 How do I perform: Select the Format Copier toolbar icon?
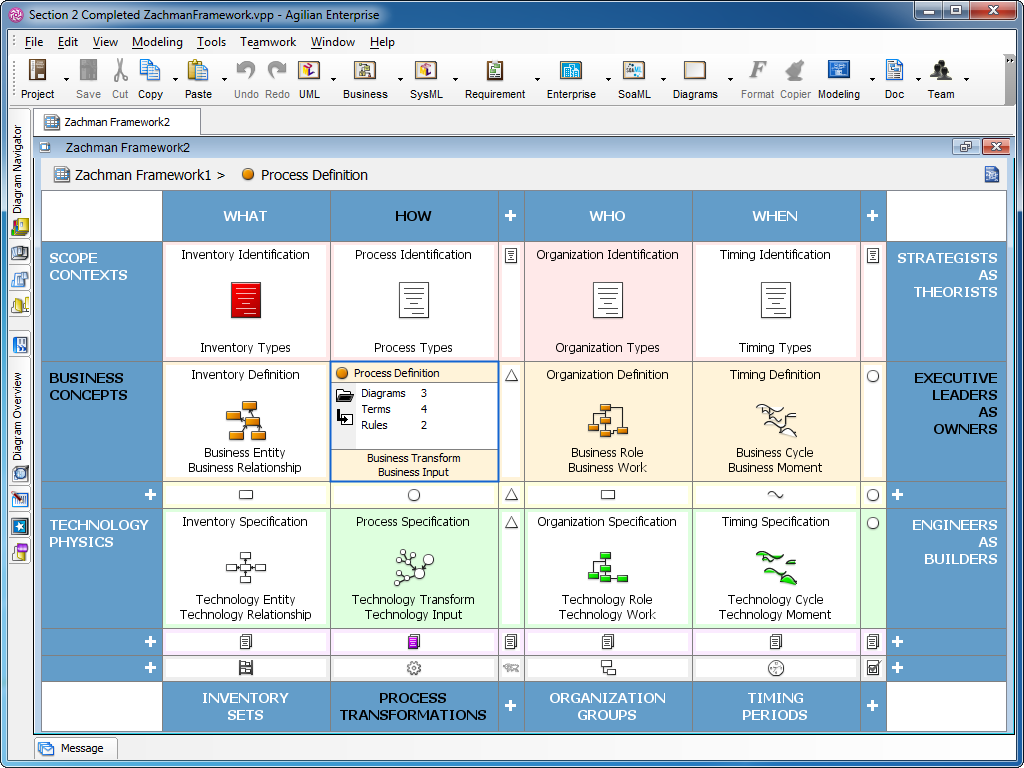tap(793, 72)
